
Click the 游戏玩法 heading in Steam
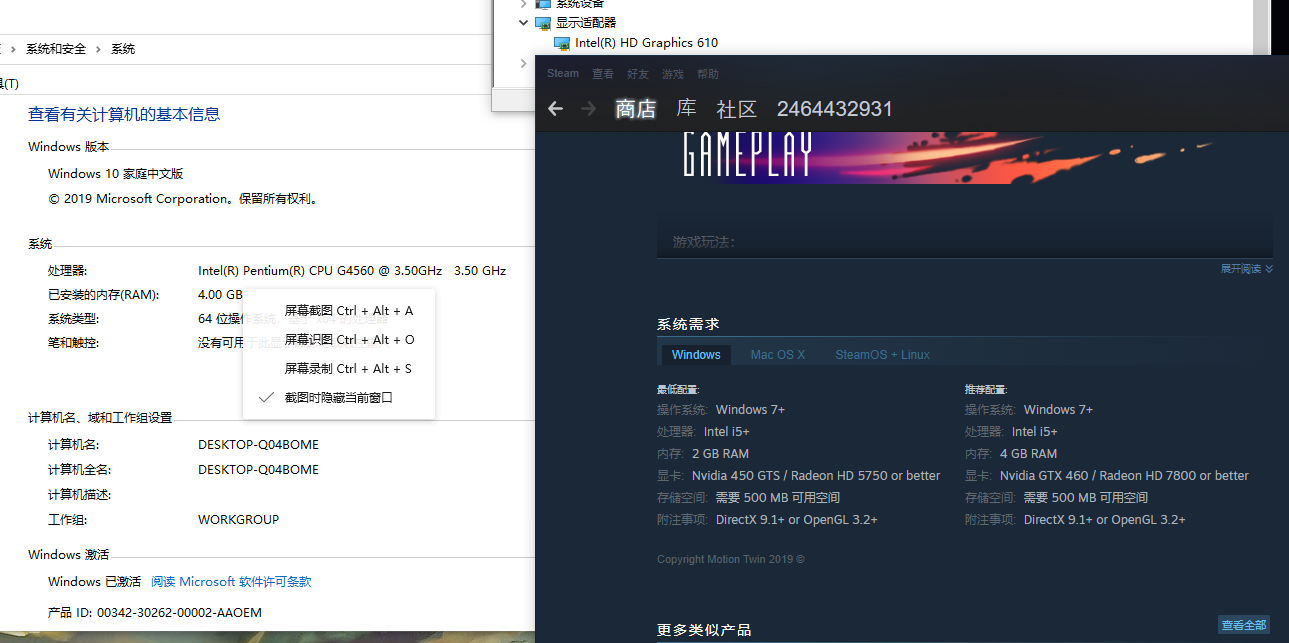[704, 242]
